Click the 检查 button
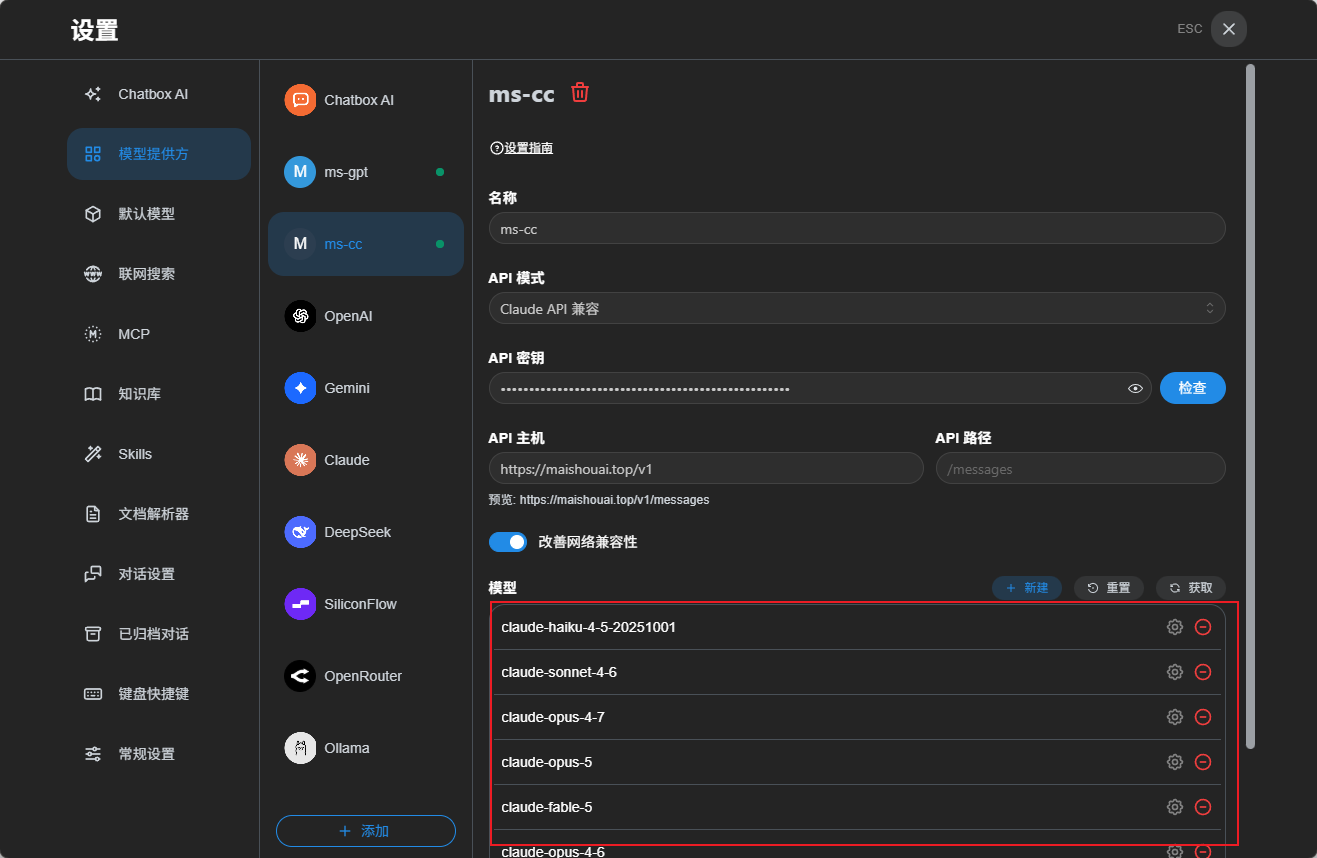 pyautogui.click(x=1193, y=388)
